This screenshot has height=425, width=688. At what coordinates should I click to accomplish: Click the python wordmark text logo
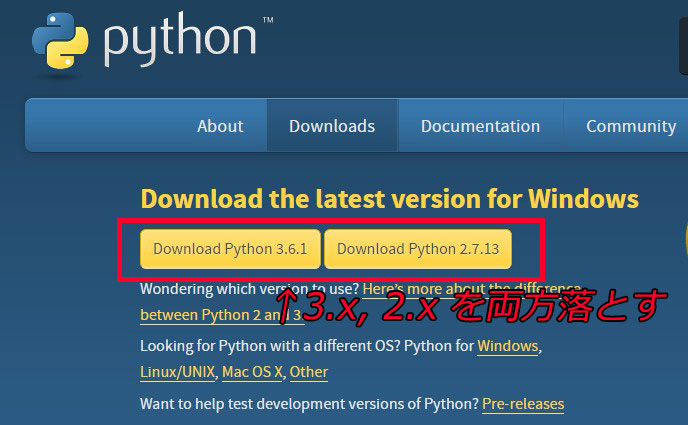[180, 39]
